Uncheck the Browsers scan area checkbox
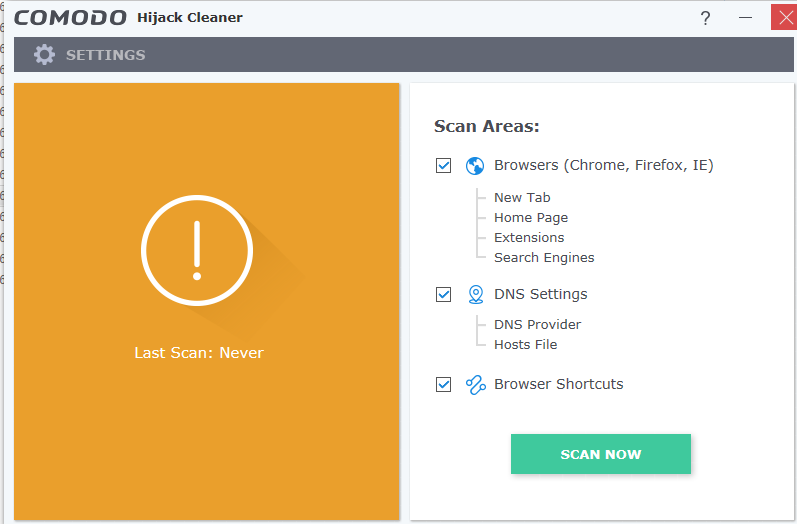Viewport: 797px width, 524px height. (443, 166)
